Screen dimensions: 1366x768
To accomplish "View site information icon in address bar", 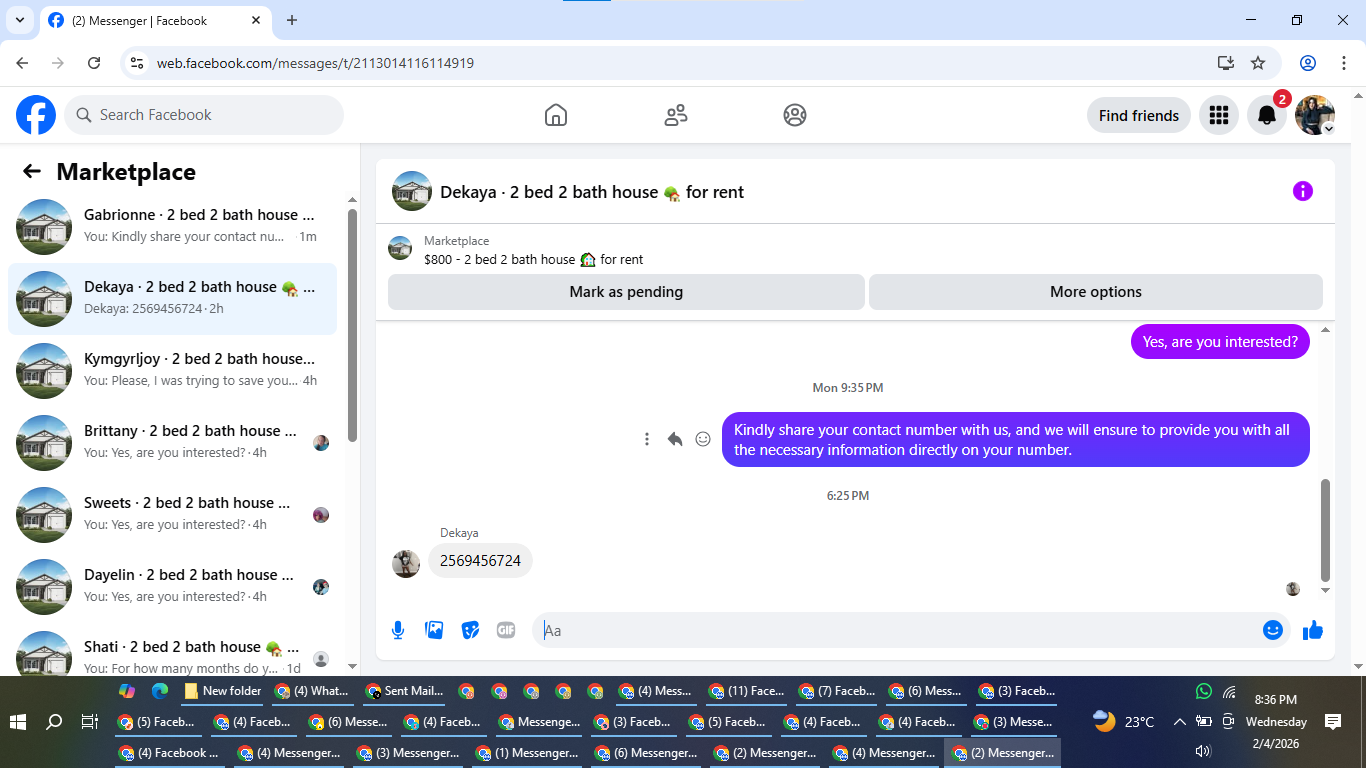I will point(138,63).
